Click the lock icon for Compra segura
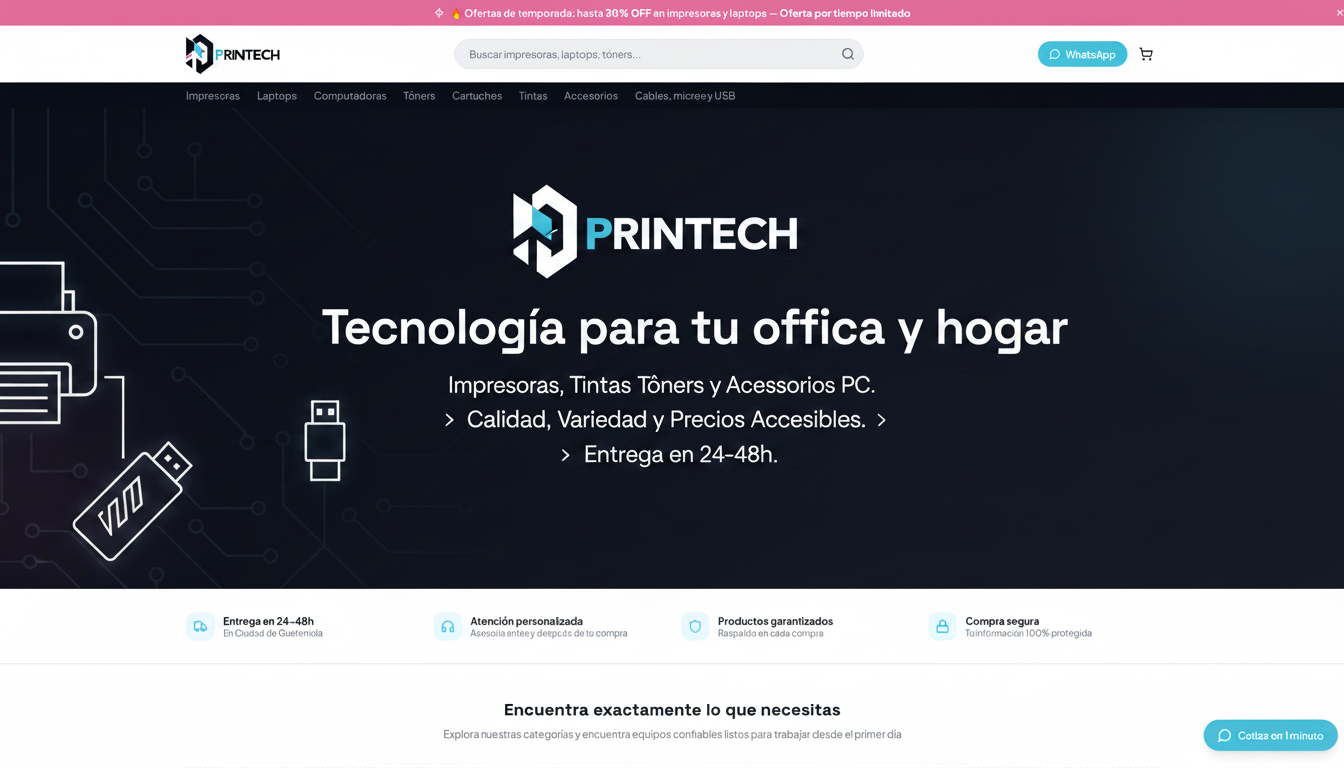 click(x=942, y=626)
